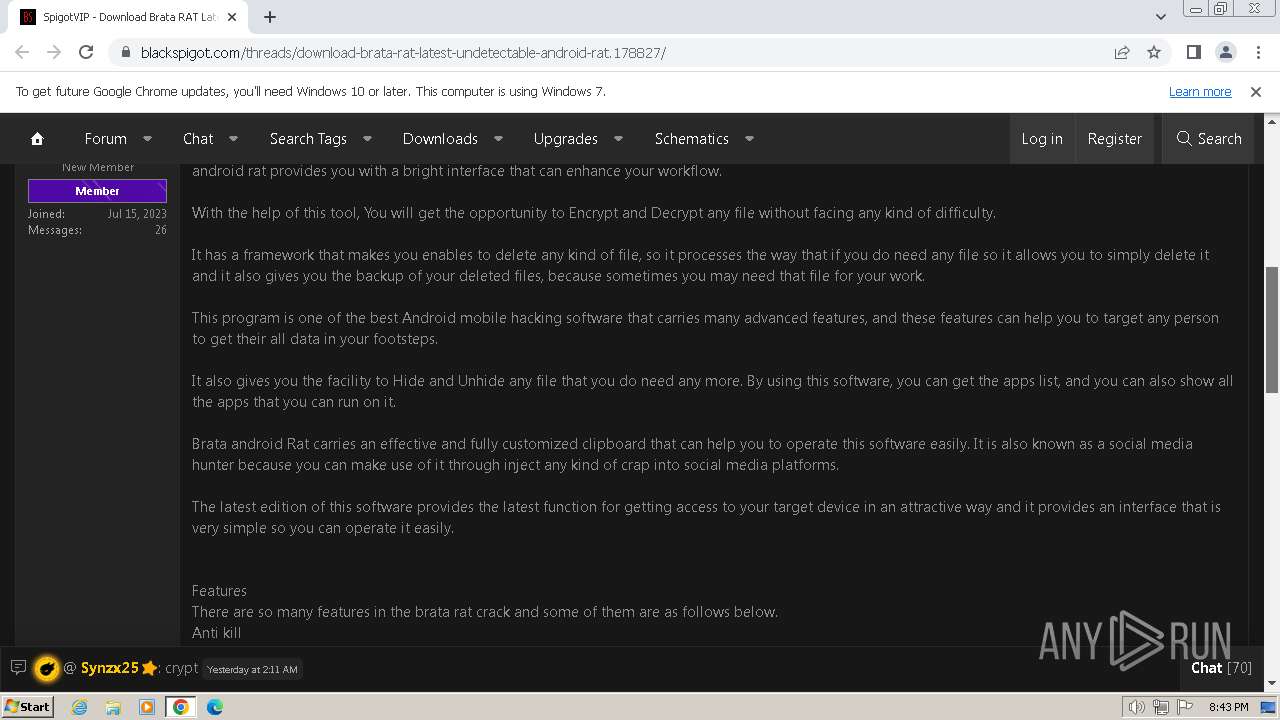Image resolution: width=1280 pixels, height=720 pixels.
Task: Open the Forum menu link
Action: click(x=105, y=139)
